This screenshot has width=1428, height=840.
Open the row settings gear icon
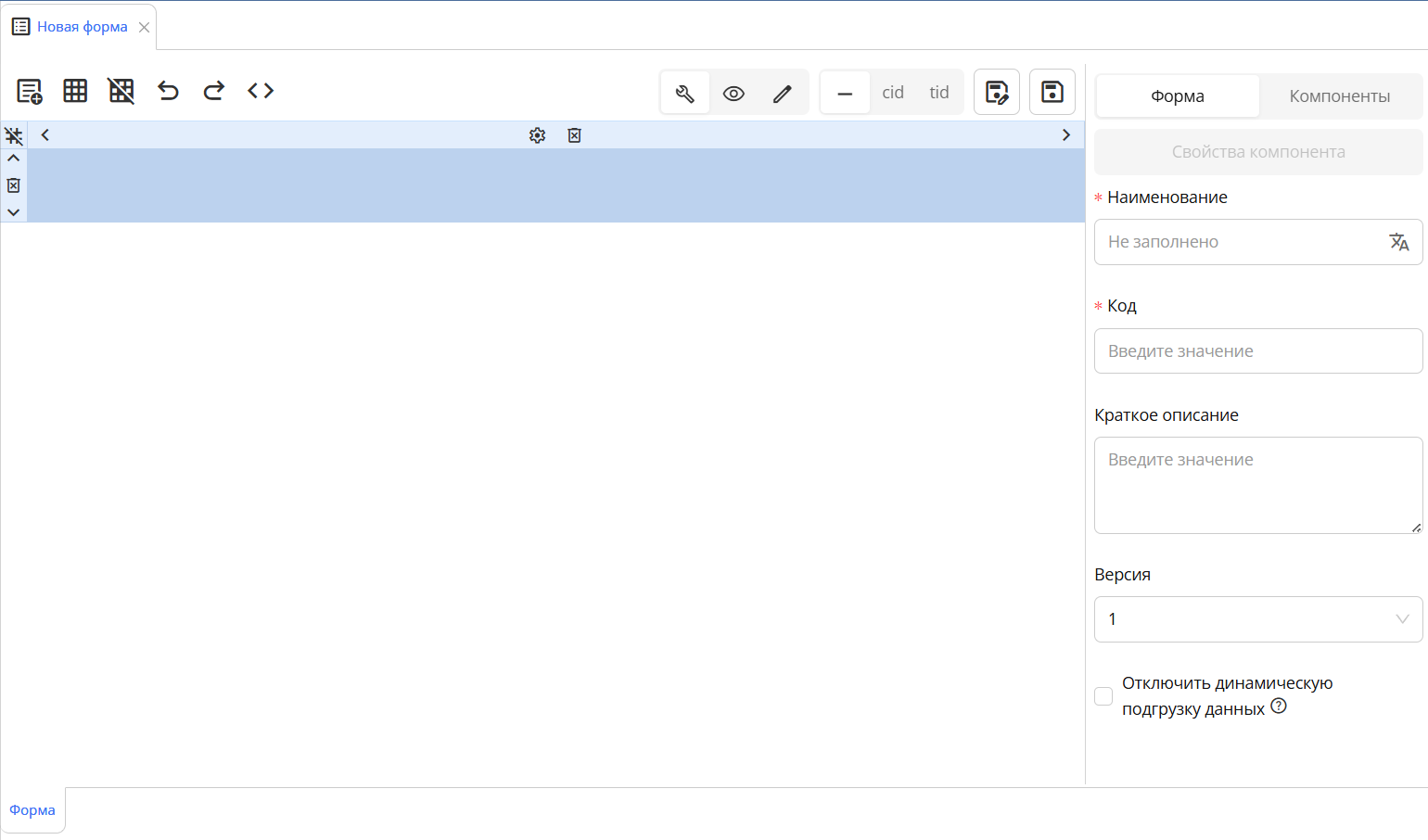537,135
